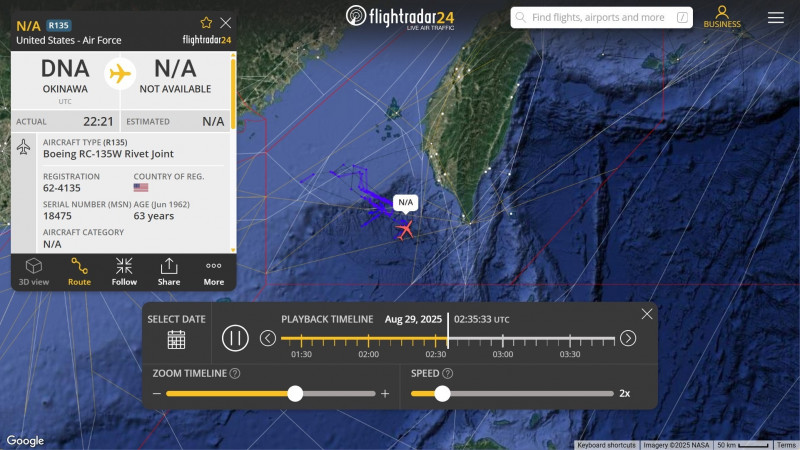
Task: Click the flightradar24 logo in flight panel
Action: (207, 40)
